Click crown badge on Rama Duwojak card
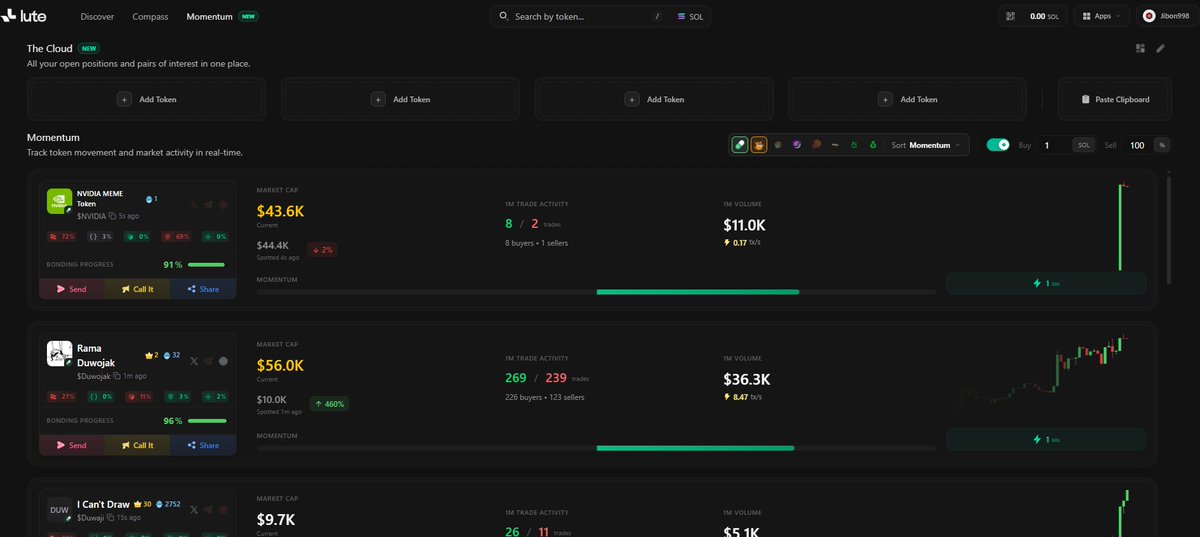 tap(152, 355)
